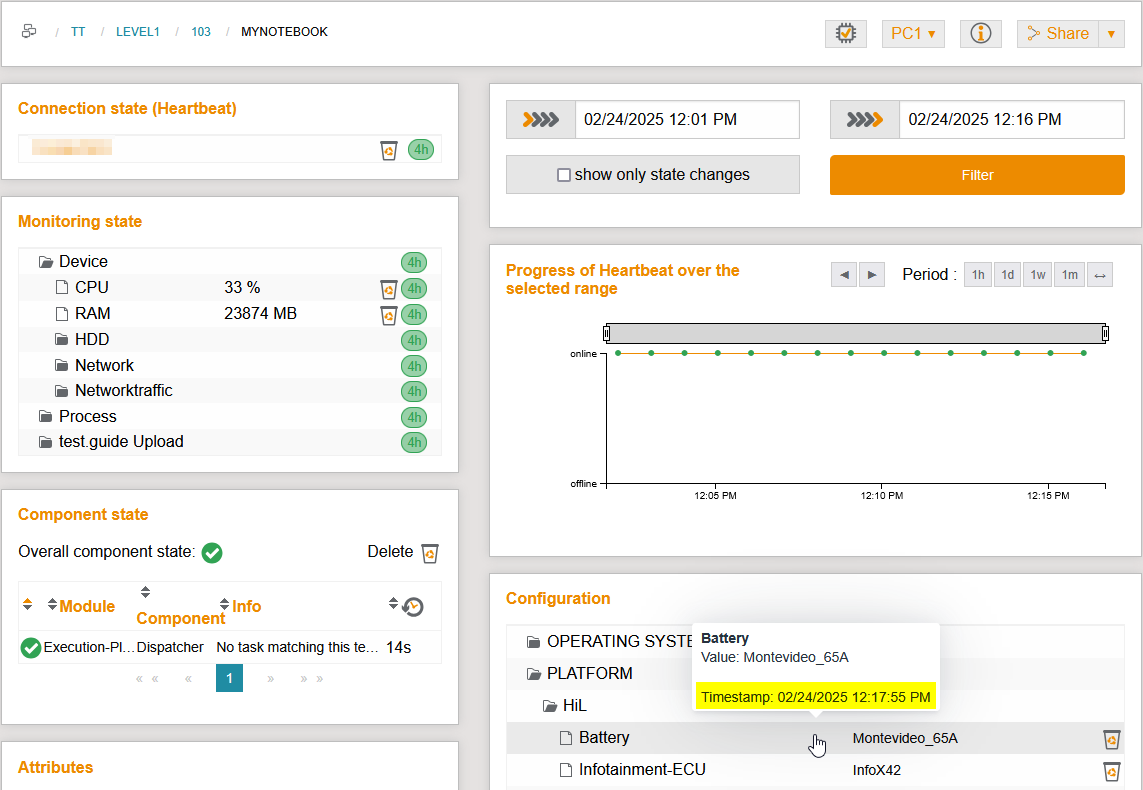The width and height of the screenshot is (1143, 790).
Task: Delete the RAM monitoring entry
Action: click(x=388, y=315)
